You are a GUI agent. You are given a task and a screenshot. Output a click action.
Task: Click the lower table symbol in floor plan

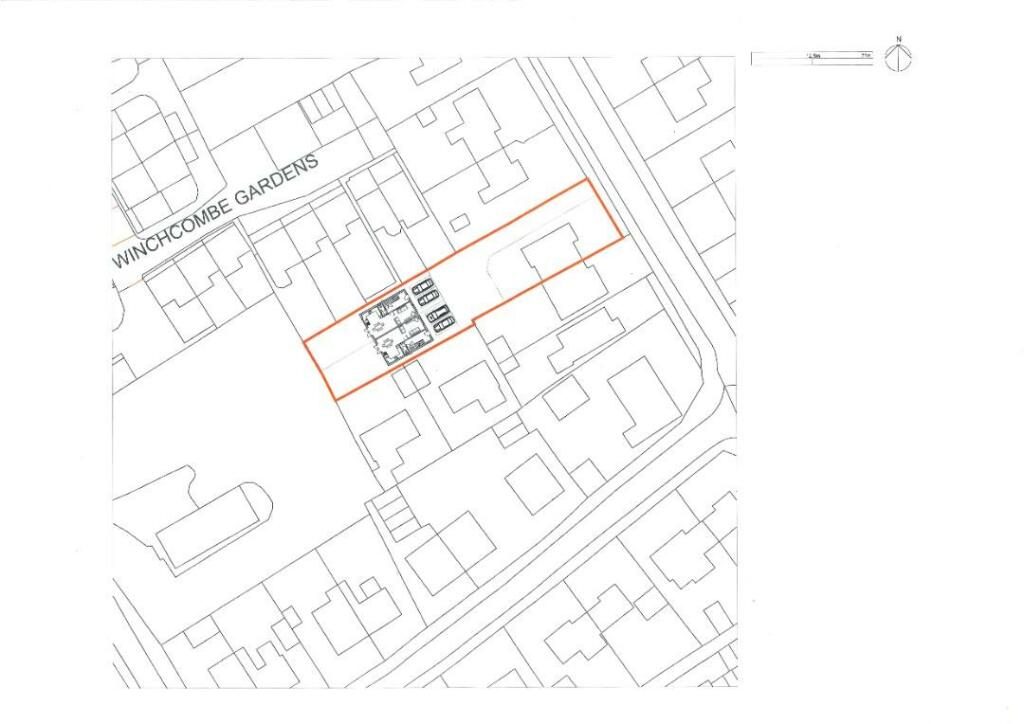(x=387, y=342)
